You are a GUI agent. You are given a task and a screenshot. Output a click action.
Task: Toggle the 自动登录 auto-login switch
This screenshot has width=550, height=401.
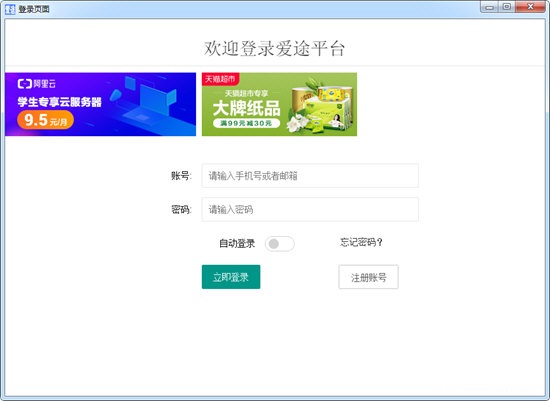[280, 243]
